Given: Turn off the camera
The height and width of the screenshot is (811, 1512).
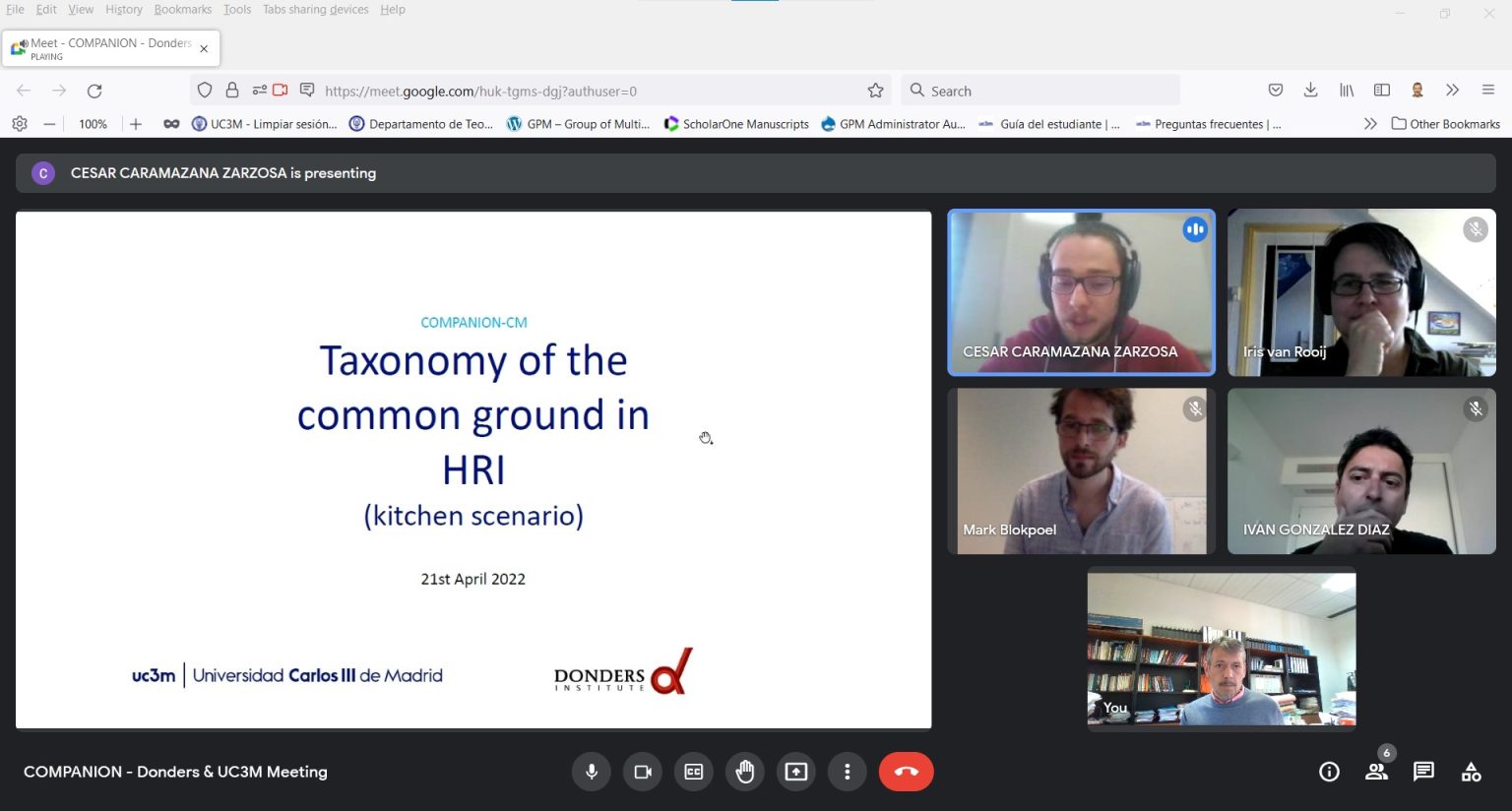Looking at the screenshot, I should (x=643, y=772).
